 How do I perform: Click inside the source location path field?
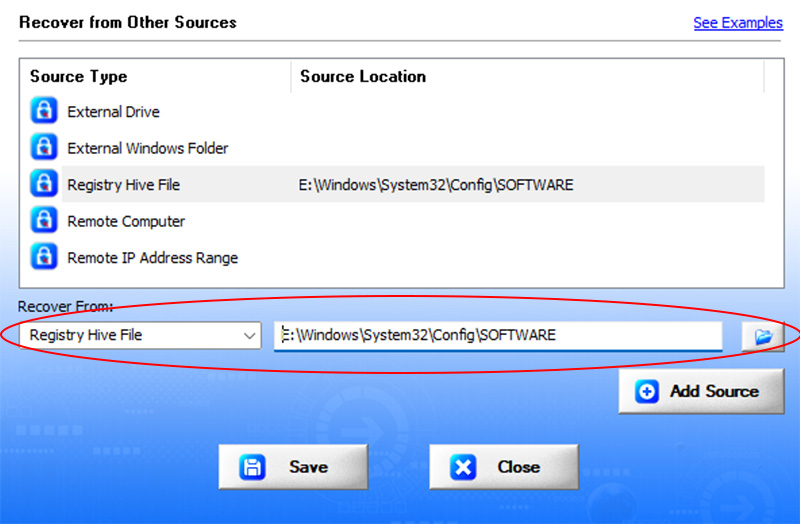pos(498,335)
